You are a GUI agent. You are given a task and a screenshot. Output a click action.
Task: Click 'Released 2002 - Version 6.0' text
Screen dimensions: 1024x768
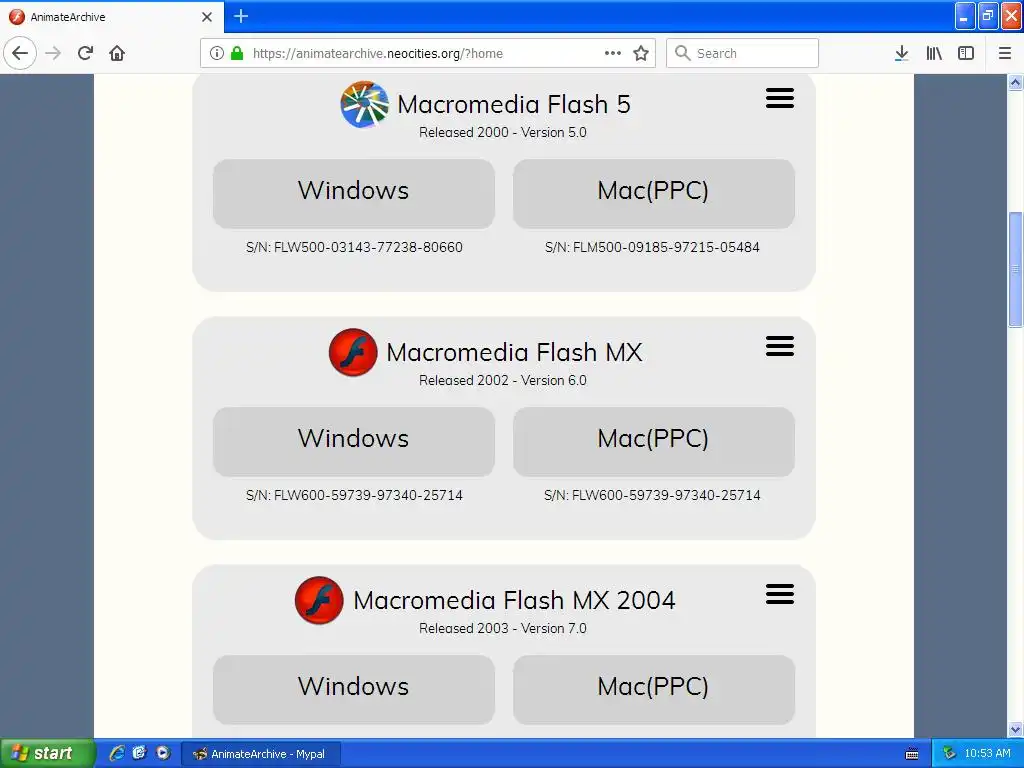coord(503,380)
